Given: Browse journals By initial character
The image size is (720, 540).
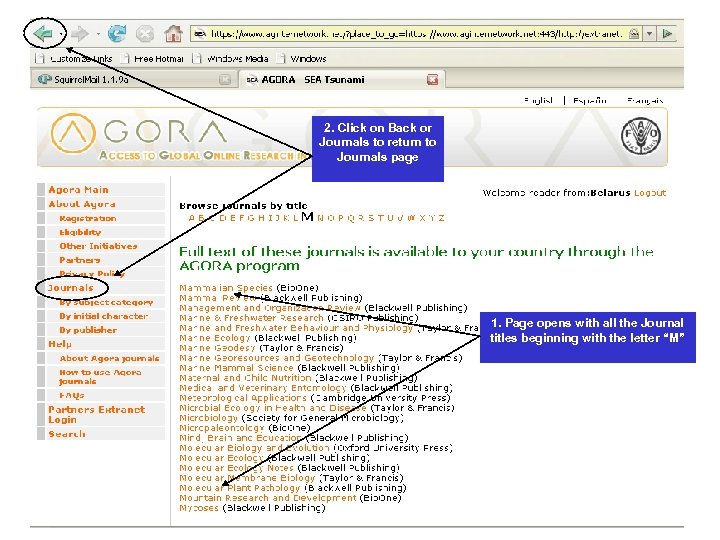Looking at the screenshot, I should pos(103,316).
